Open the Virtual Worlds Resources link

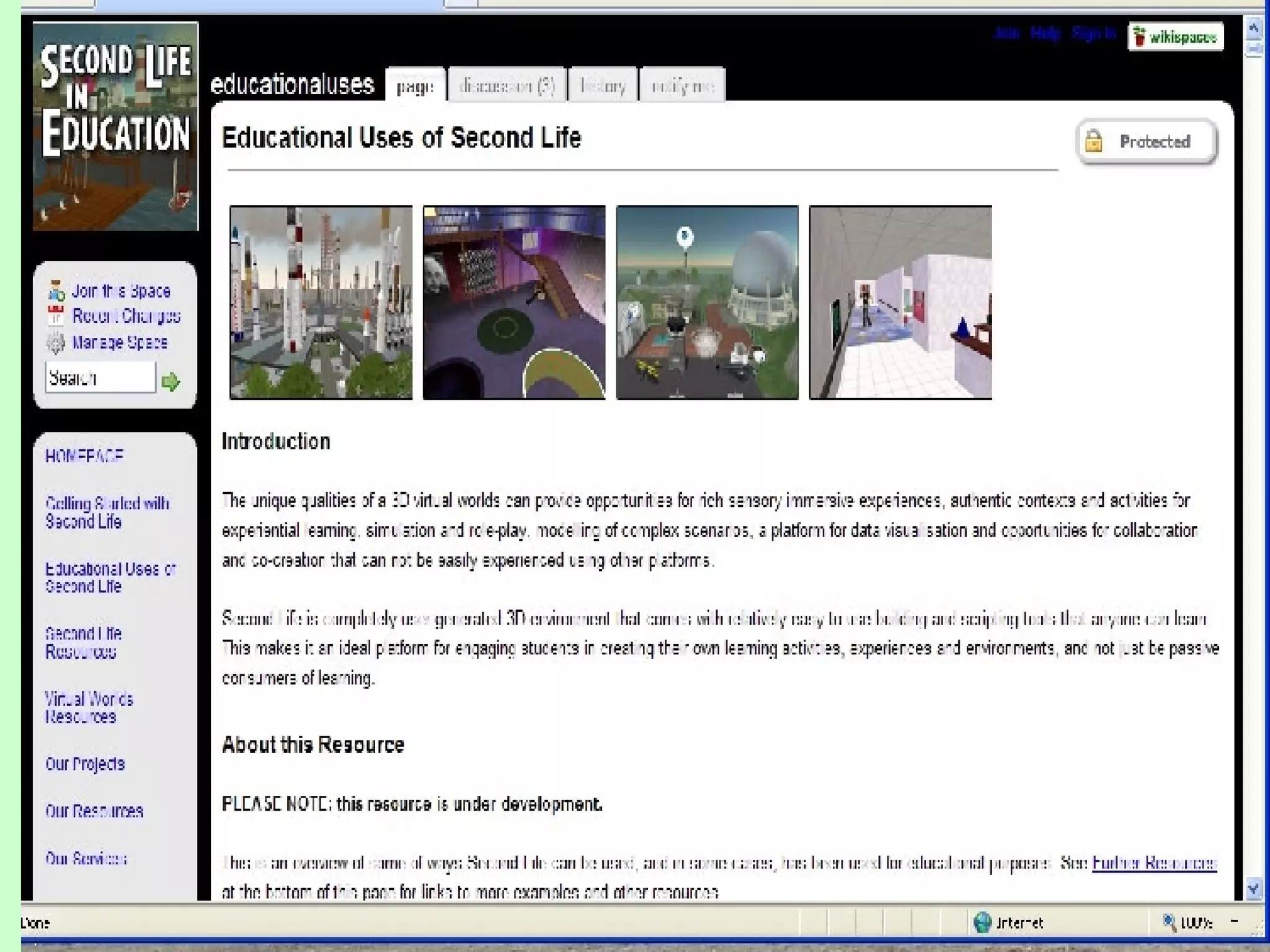(89, 708)
